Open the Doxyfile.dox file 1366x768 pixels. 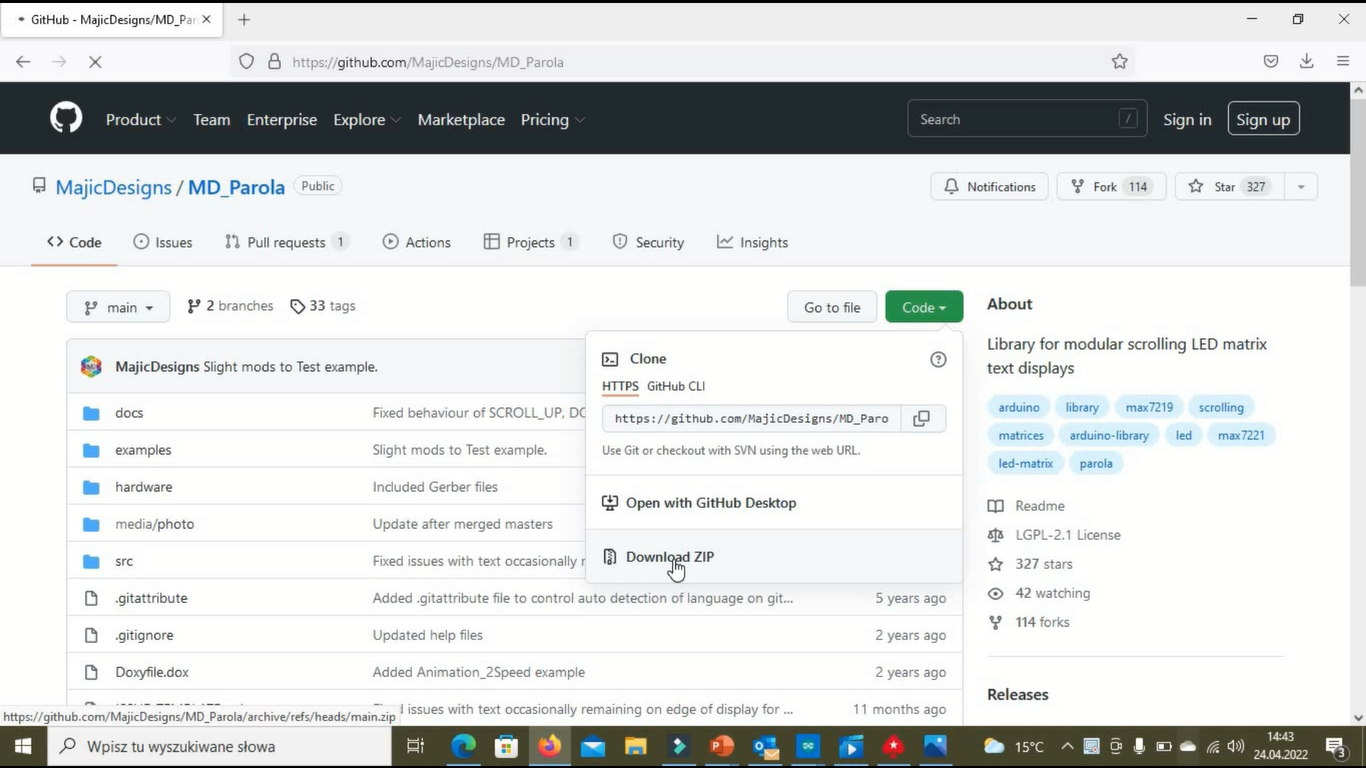pos(152,672)
